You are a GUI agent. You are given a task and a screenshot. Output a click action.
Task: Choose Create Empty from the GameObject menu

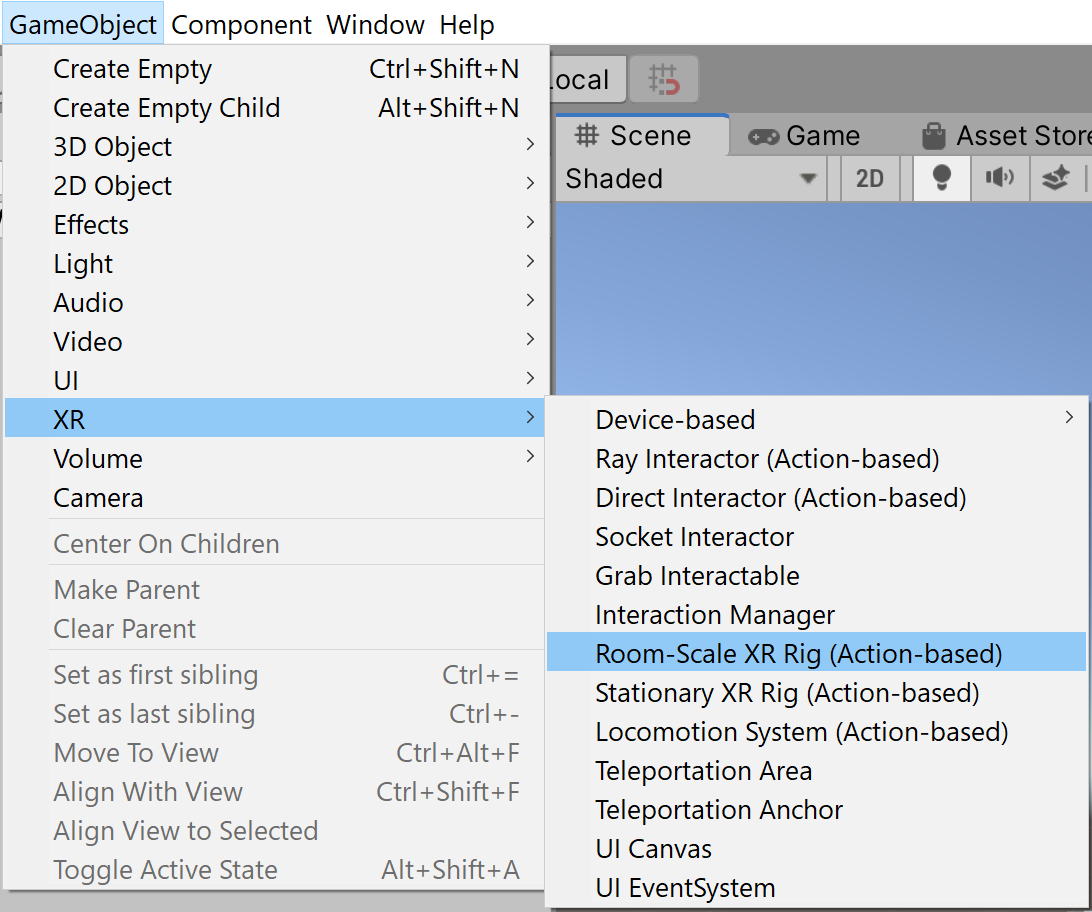point(132,69)
